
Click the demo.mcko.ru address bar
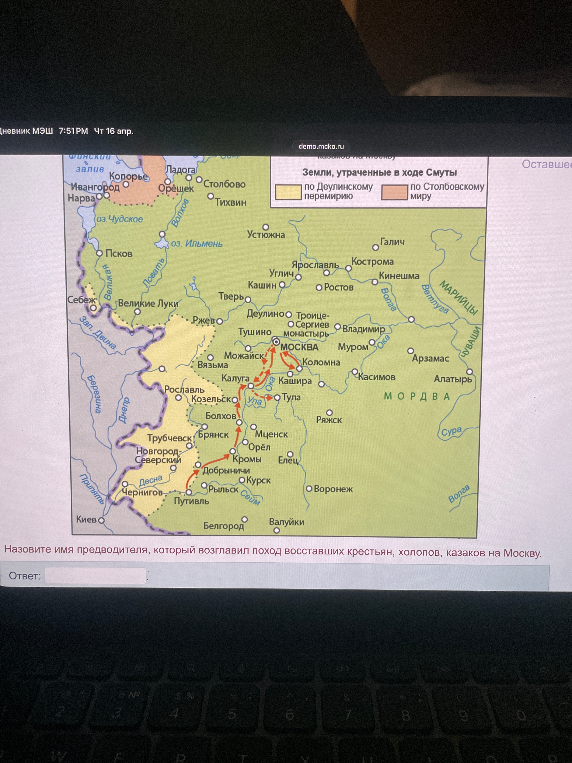pyautogui.click(x=321, y=146)
